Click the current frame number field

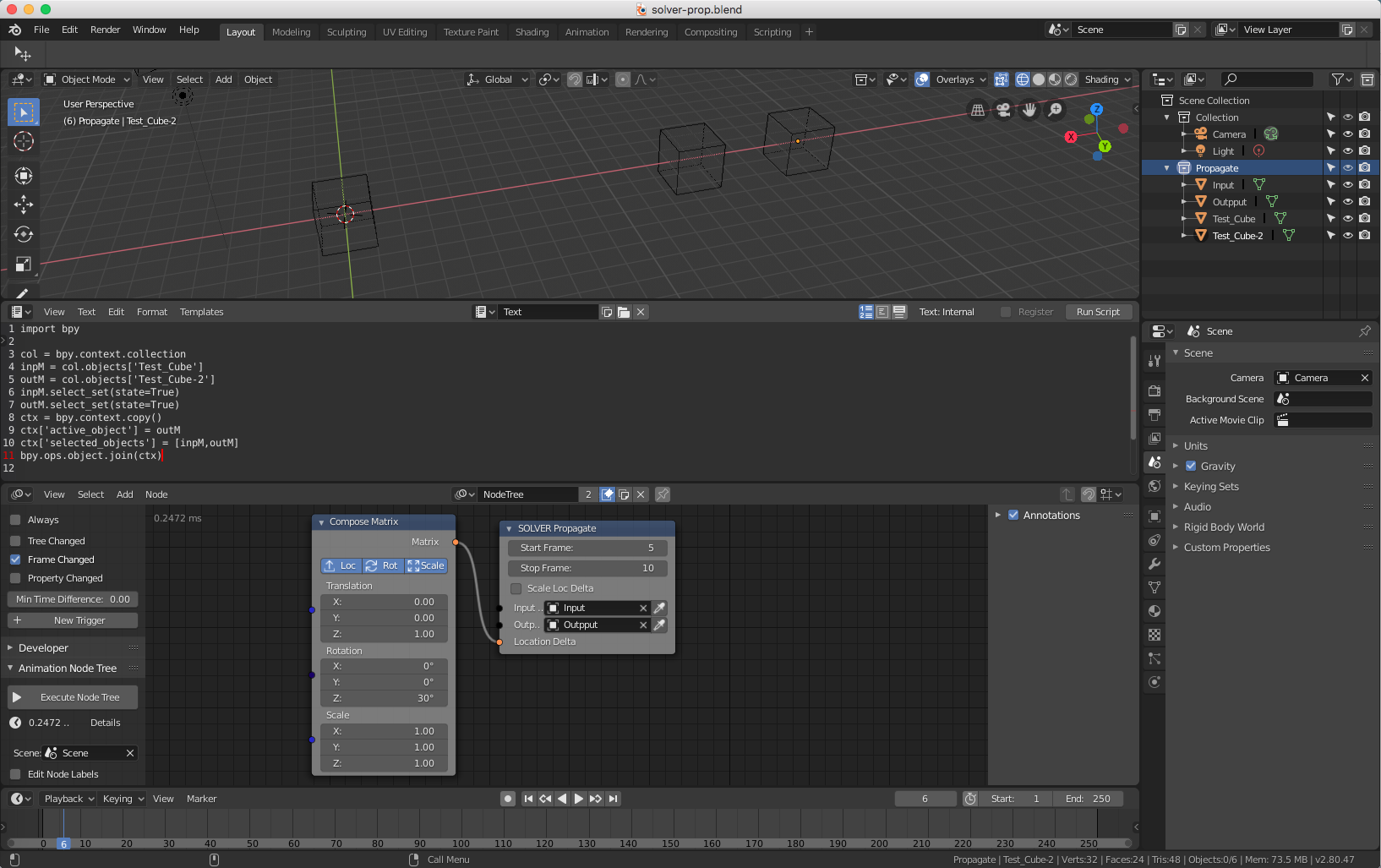[x=925, y=799]
